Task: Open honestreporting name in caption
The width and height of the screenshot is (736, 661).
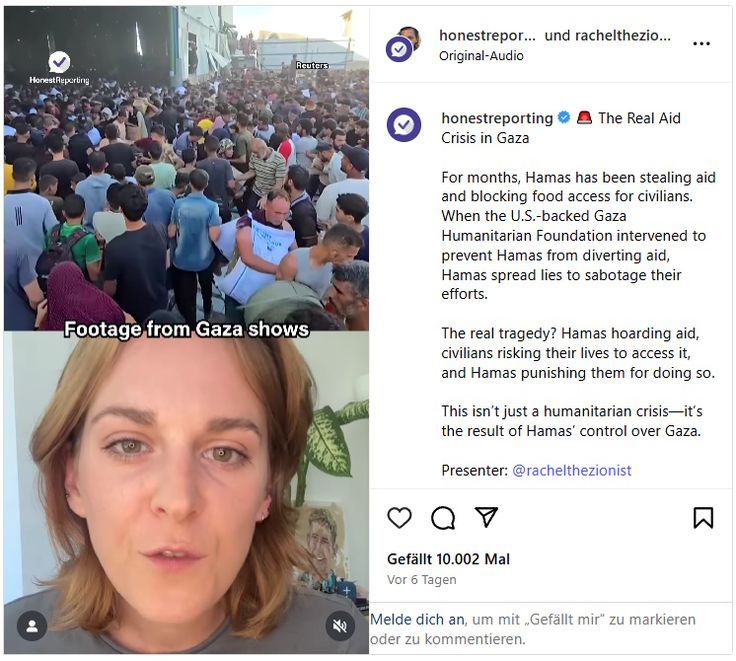Action: [x=497, y=118]
